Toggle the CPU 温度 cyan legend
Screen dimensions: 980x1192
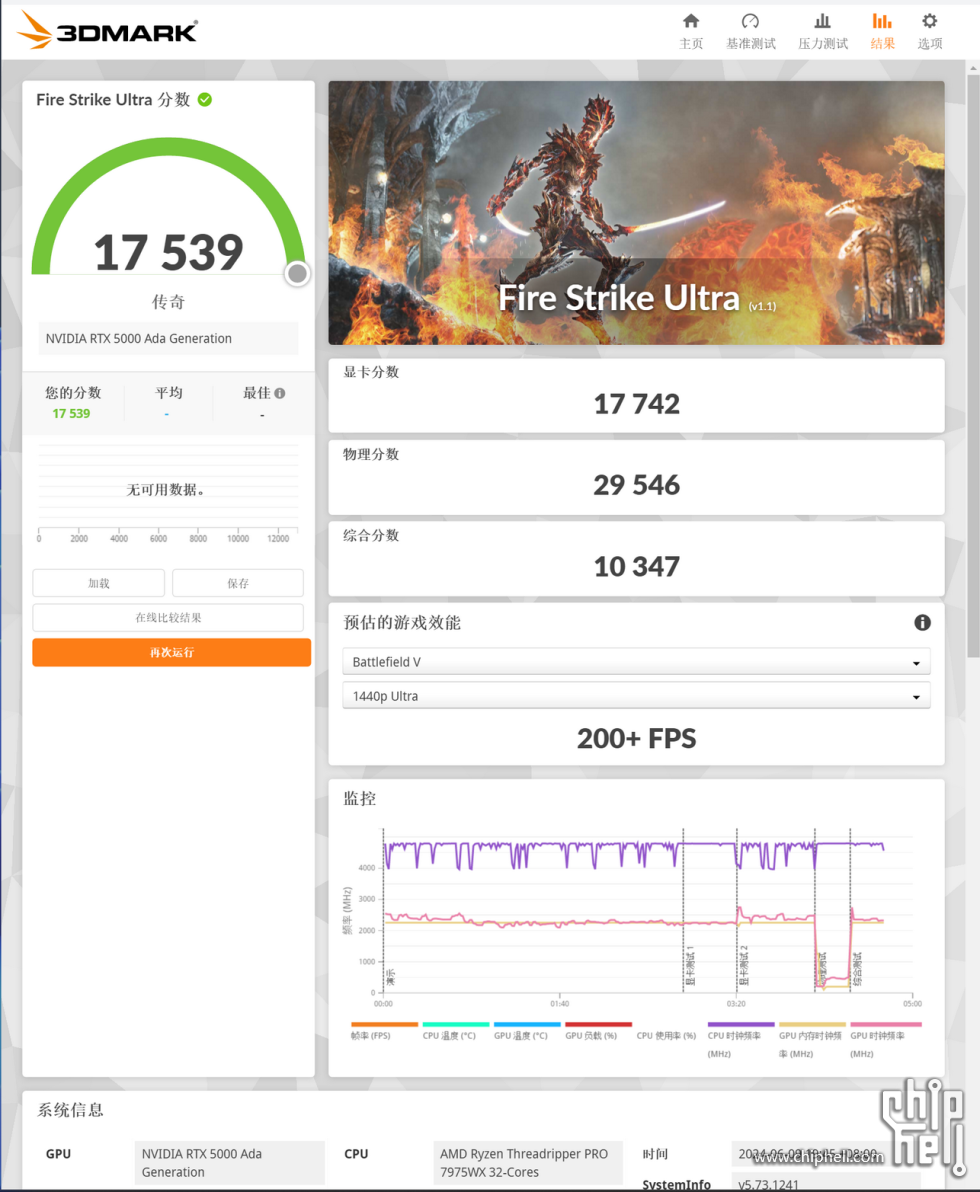coord(455,1031)
